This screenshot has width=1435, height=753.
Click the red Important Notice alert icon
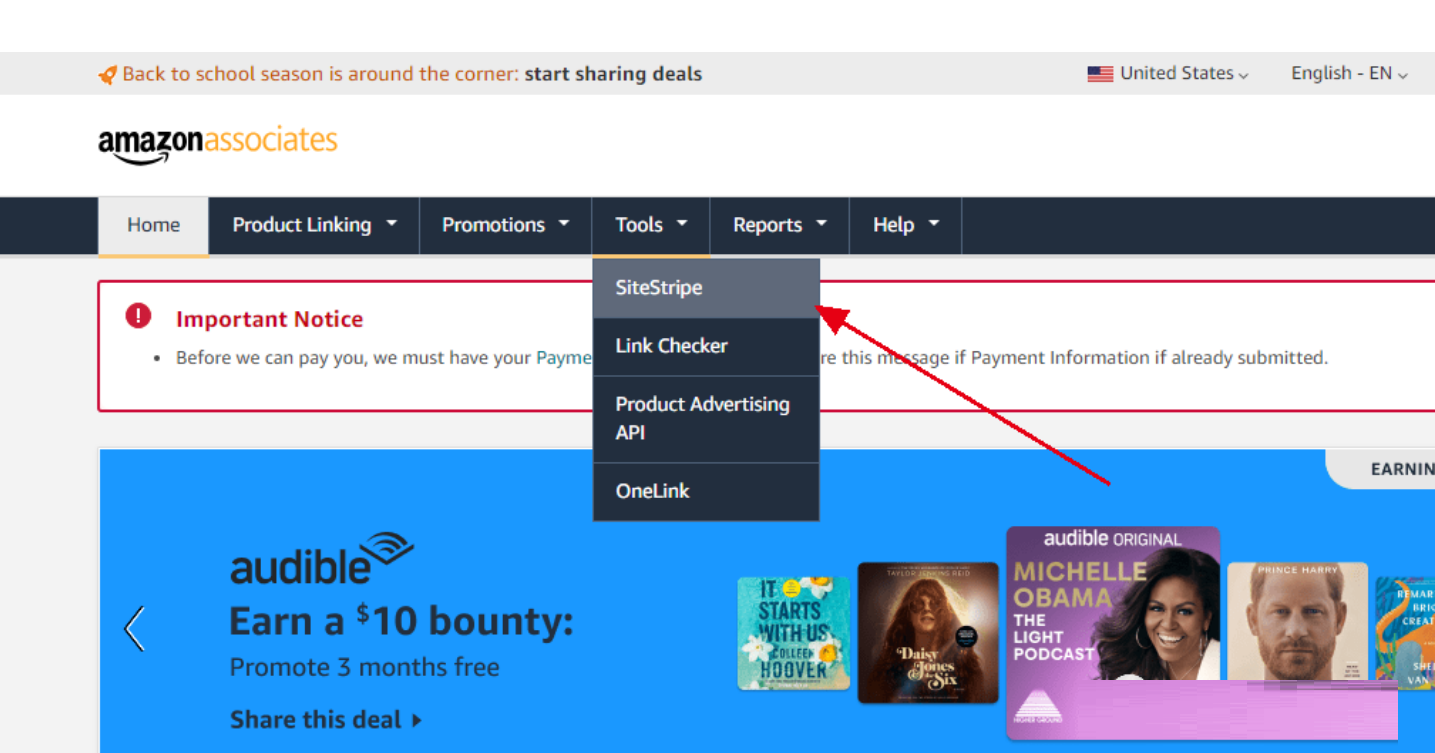coord(138,316)
